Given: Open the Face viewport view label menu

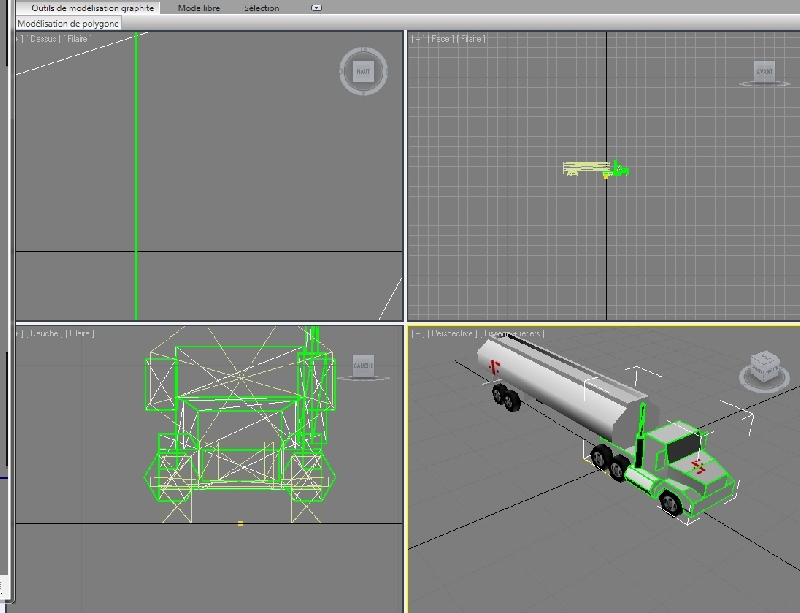Looking at the screenshot, I should click(441, 39).
